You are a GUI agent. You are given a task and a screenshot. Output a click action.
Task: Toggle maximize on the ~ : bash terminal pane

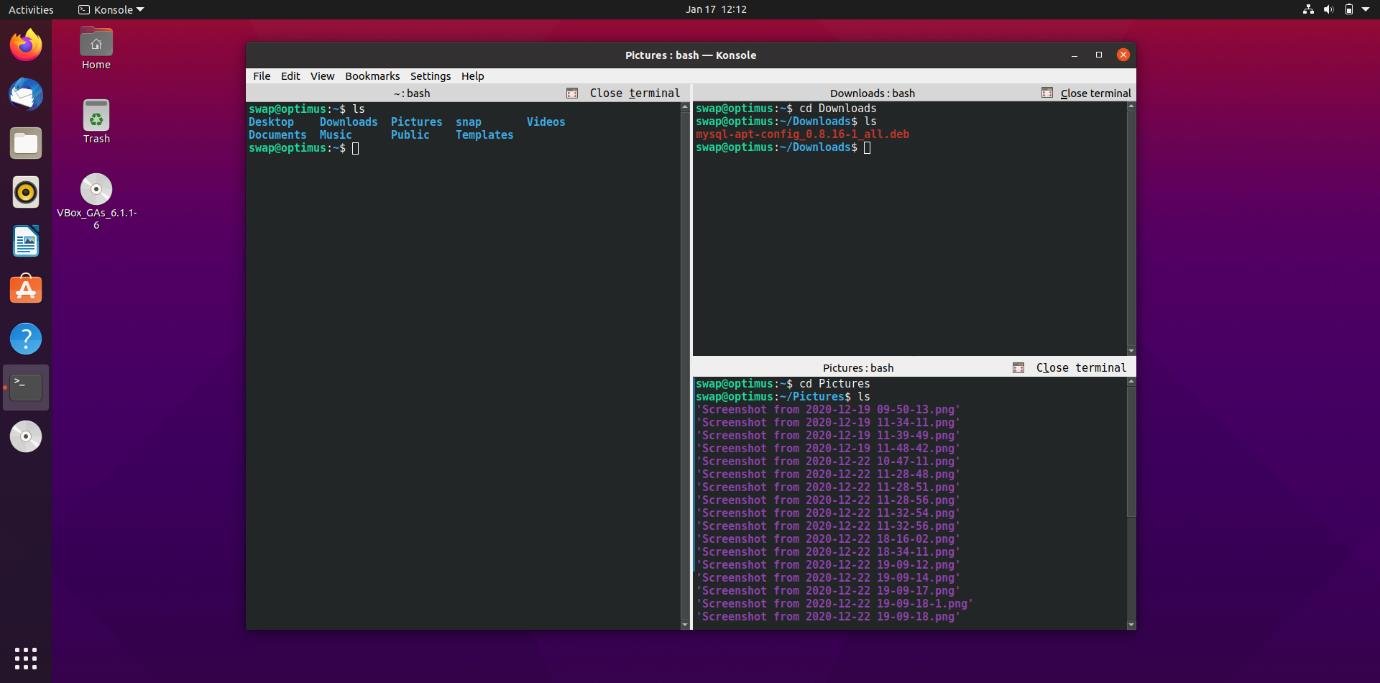(572, 93)
